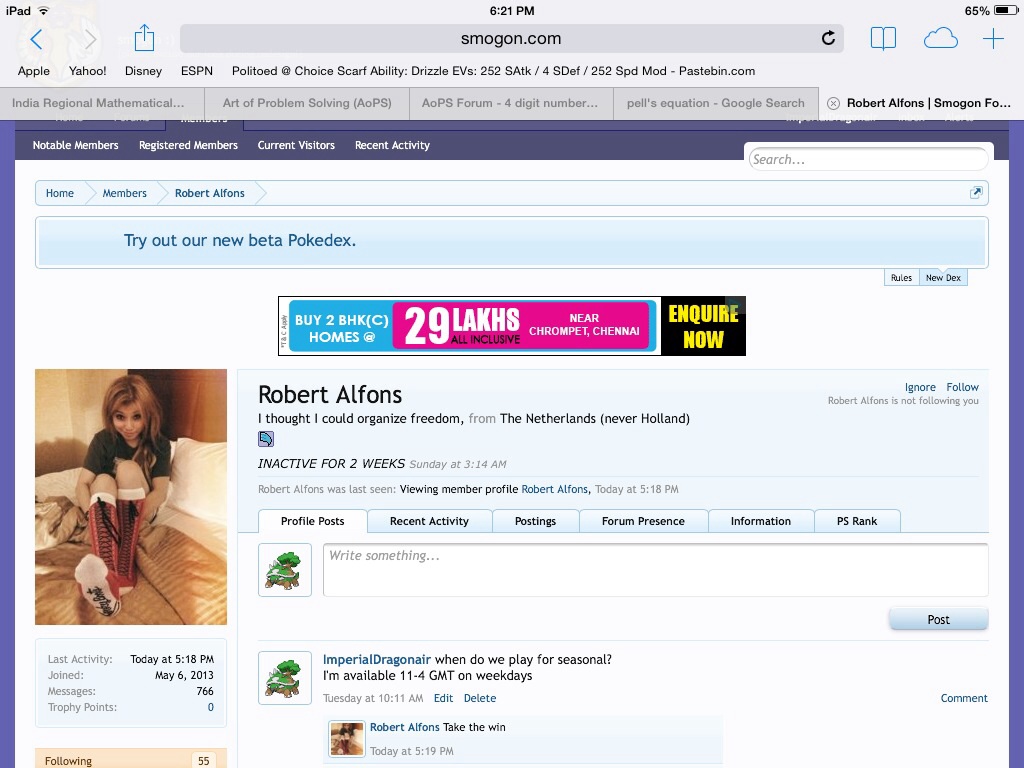The image size is (1024, 768).
Task: Reload the page with the refresh icon
Action: (828, 39)
